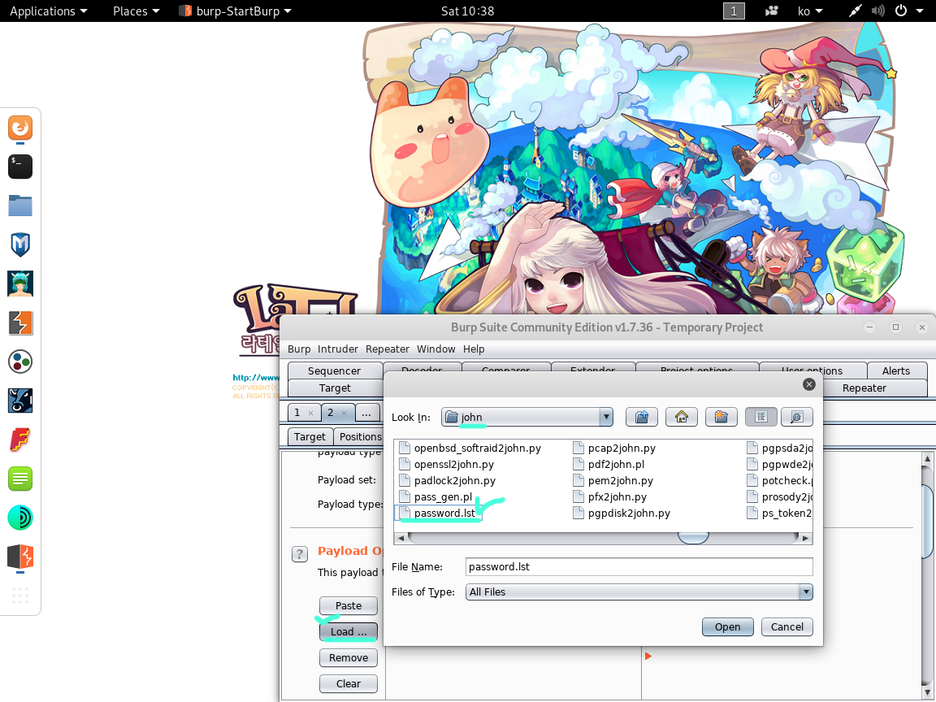Add new Intruder tab with ... tab
Screen dimensions: 936x702
(x=367, y=413)
